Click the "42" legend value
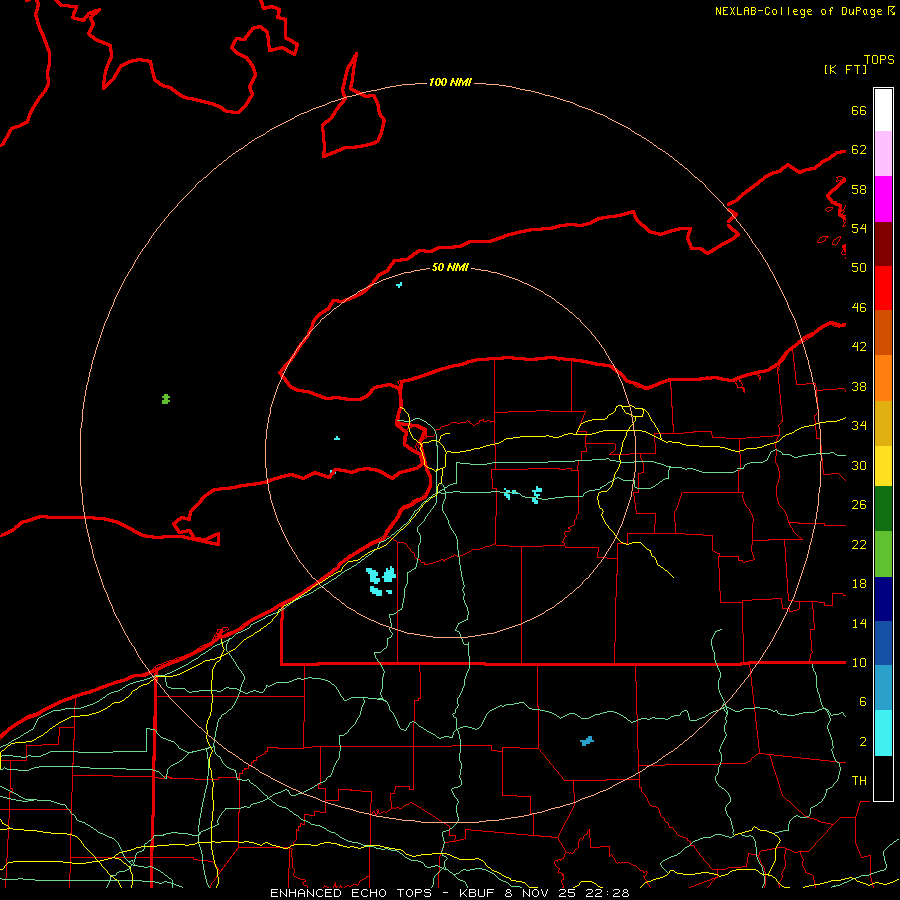The image size is (900, 900). [x=859, y=347]
